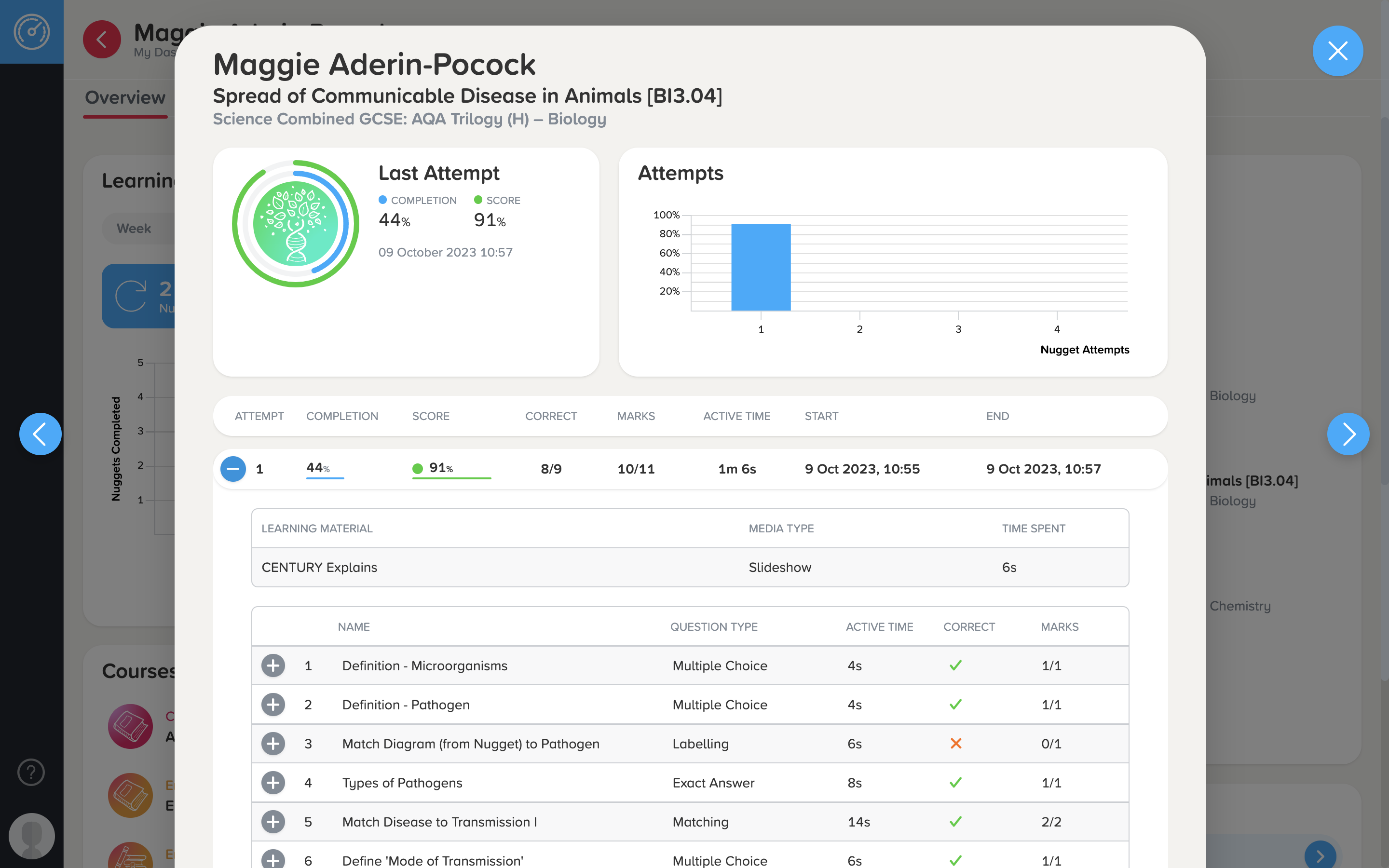Click the END column header
Viewport: 1389px width, 868px height.
pyautogui.click(x=997, y=416)
